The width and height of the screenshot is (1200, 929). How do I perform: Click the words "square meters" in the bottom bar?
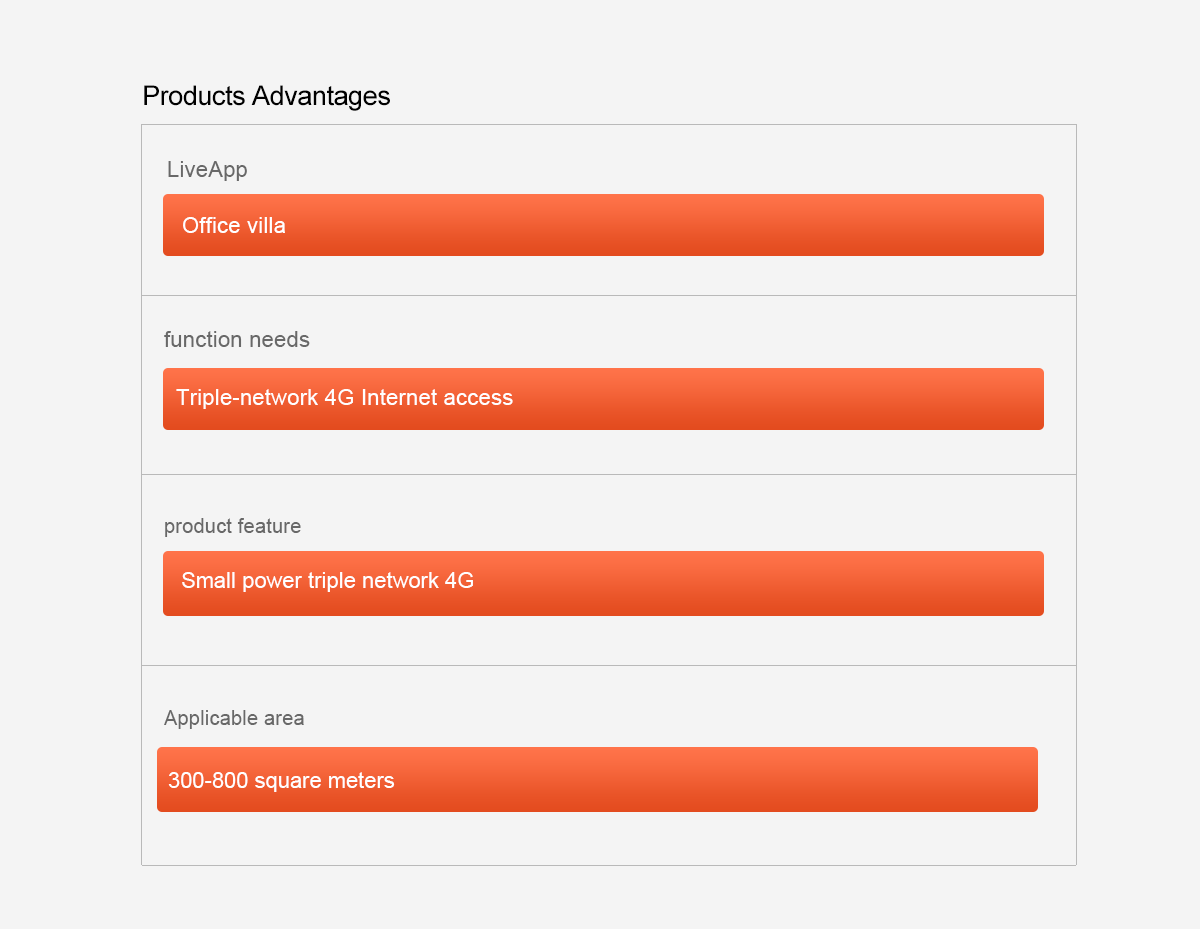click(x=324, y=781)
